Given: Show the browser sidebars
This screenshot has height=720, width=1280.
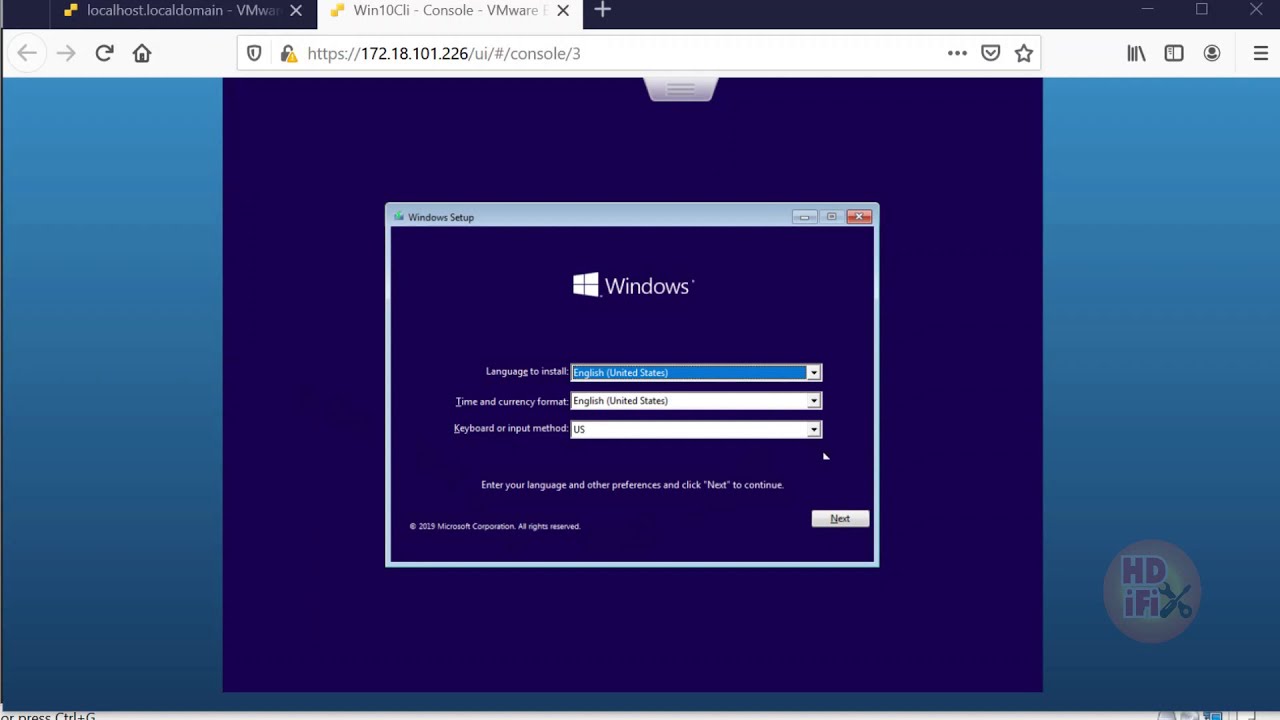Looking at the screenshot, I should tap(1174, 54).
